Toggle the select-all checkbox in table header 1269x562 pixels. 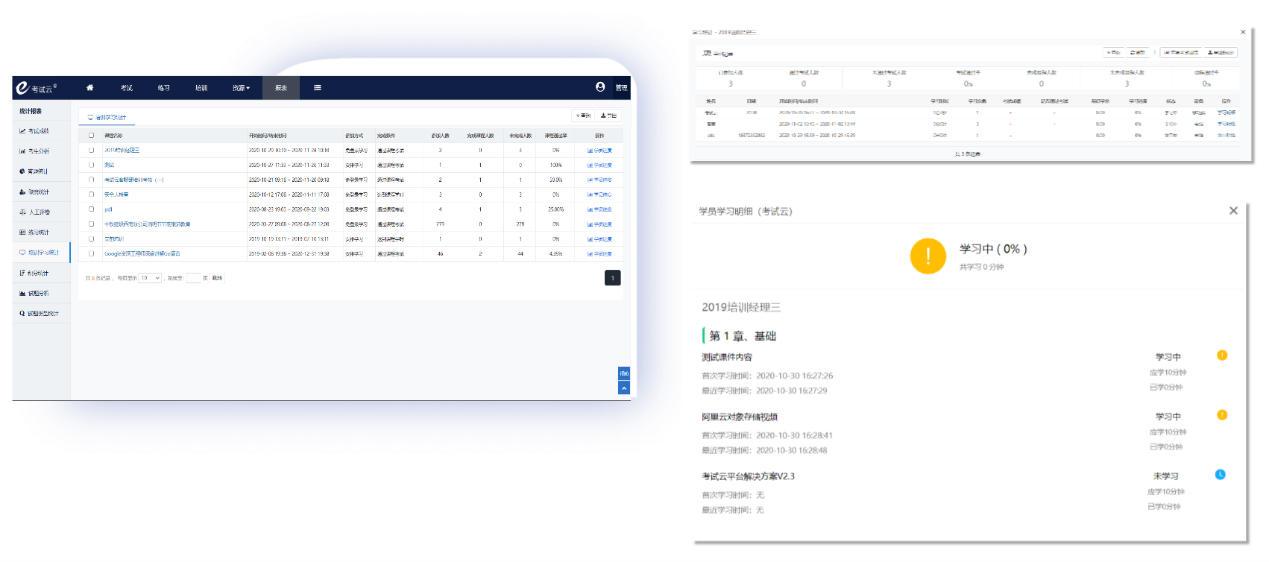[92, 135]
